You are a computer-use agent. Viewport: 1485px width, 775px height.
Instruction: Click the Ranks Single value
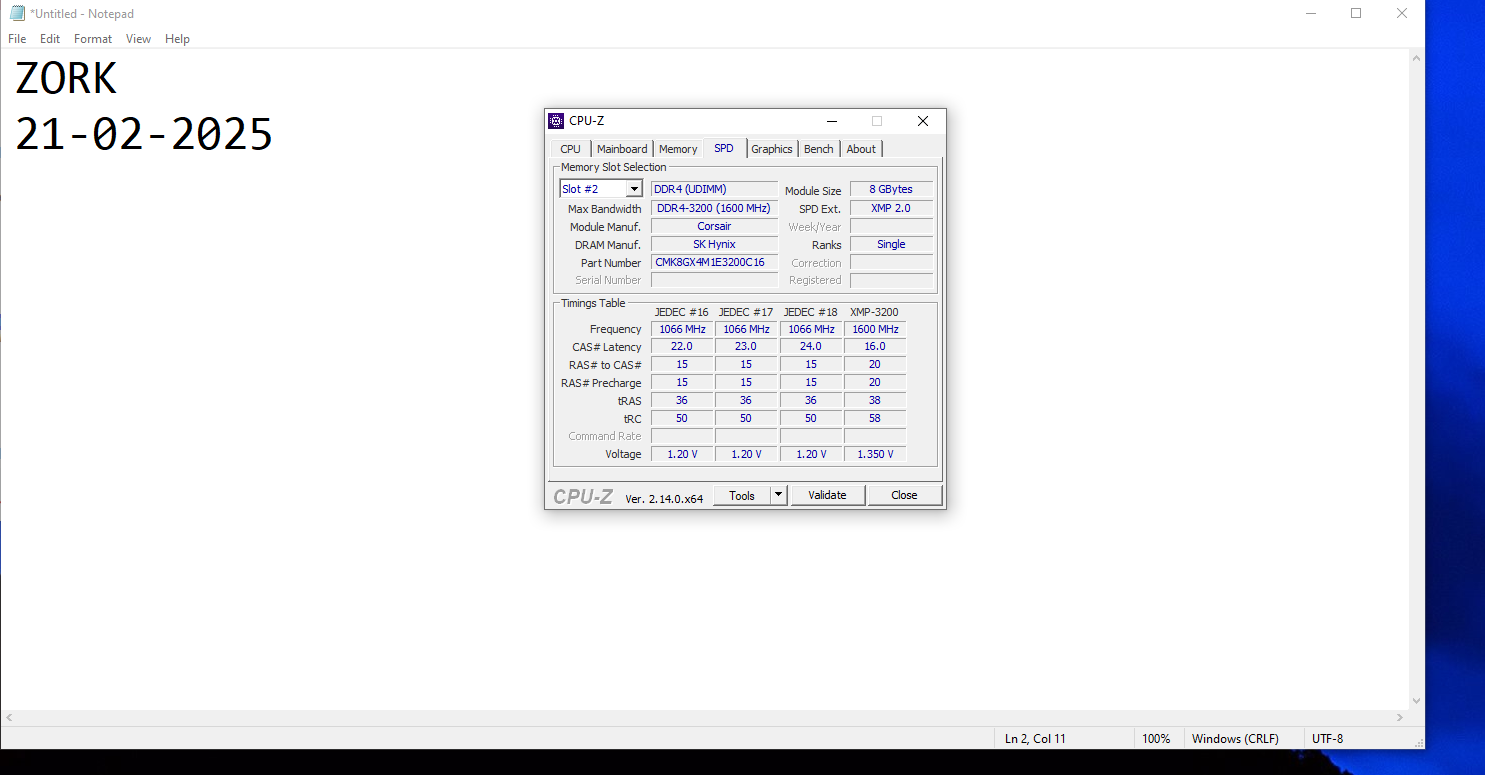click(x=891, y=244)
